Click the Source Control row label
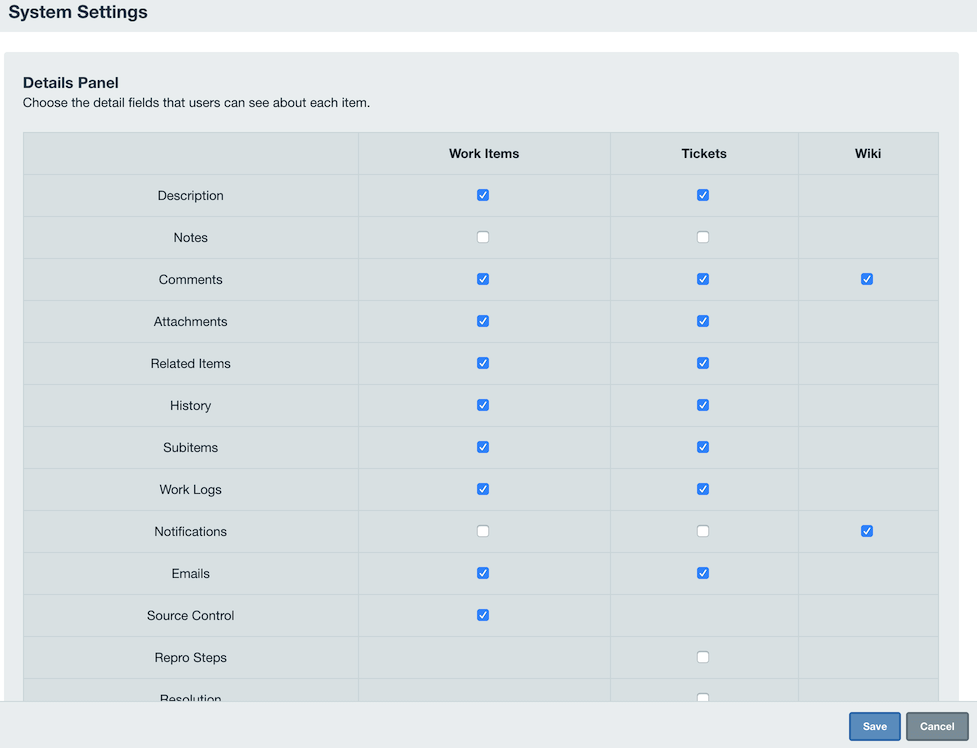This screenshot has width=977, height=748. click(x=191, y=616)
